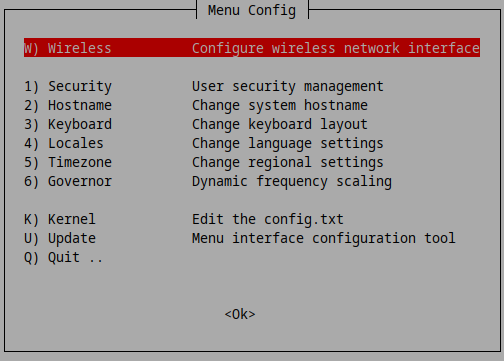Click 'User security management' description
The image size is (504, 361).
288,86
